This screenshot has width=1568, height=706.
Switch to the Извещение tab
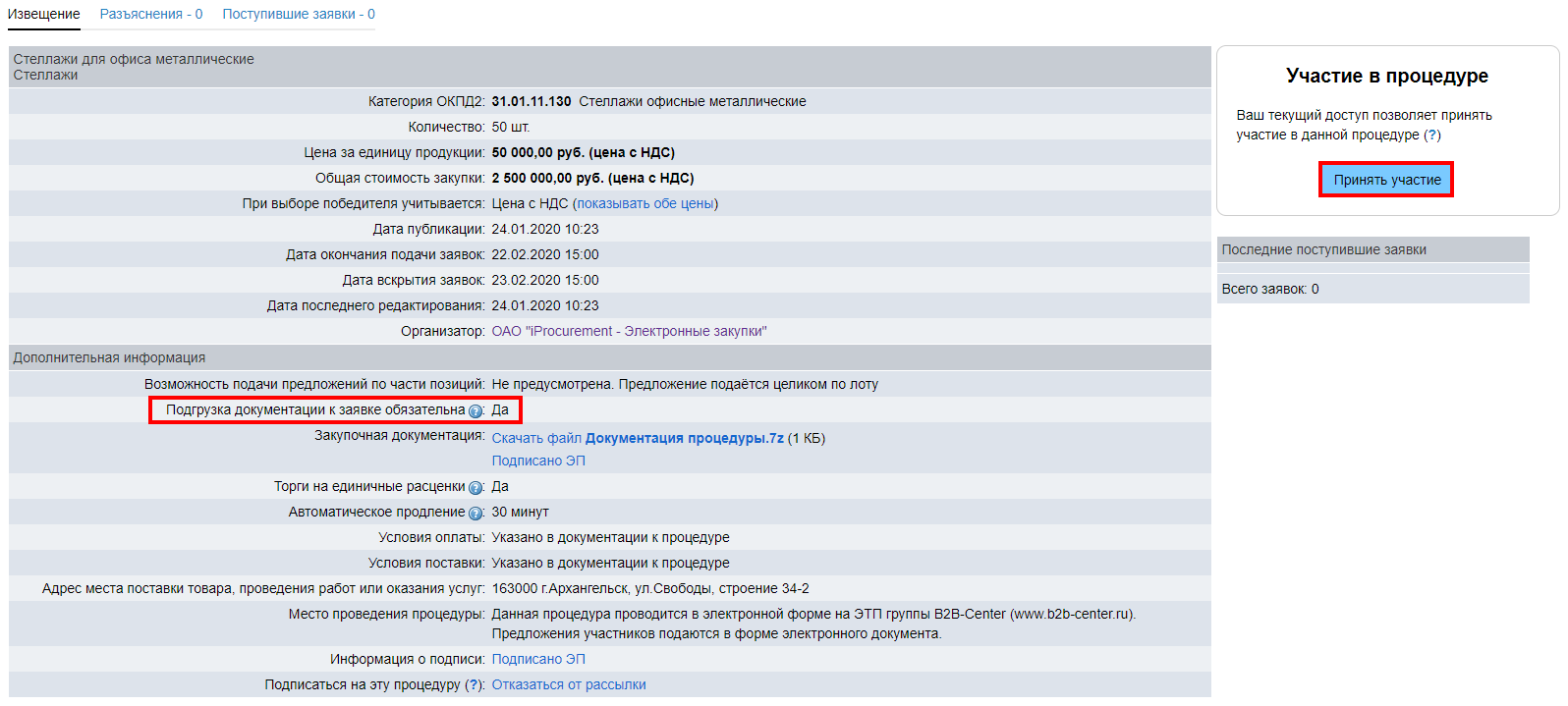coord(44,15)
